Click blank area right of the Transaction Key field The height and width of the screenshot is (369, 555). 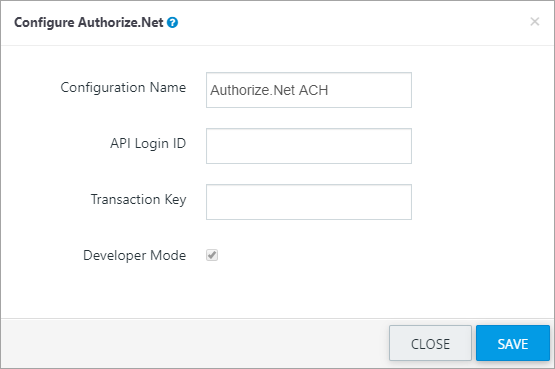pos(481,202)
